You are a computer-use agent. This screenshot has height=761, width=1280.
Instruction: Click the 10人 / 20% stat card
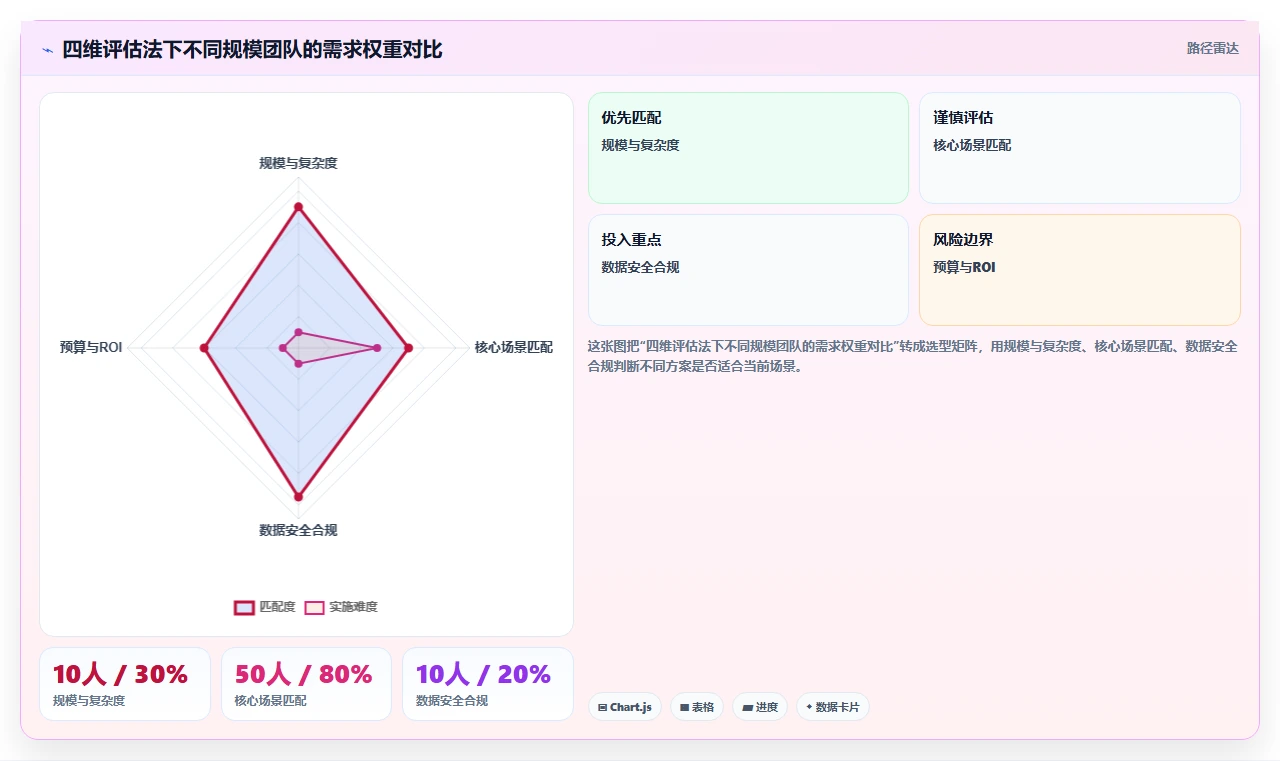(488, 684)
